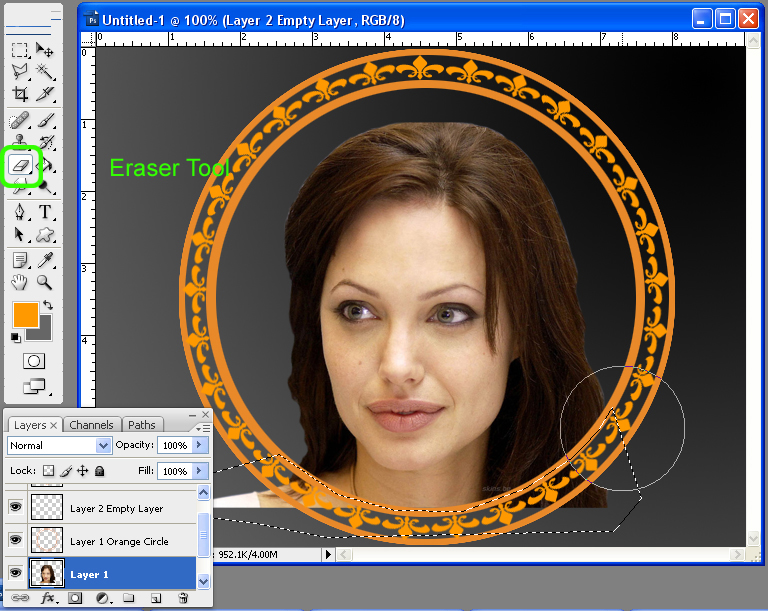
Task: Select the Eyedropper tool
Action: coord(45,260)
